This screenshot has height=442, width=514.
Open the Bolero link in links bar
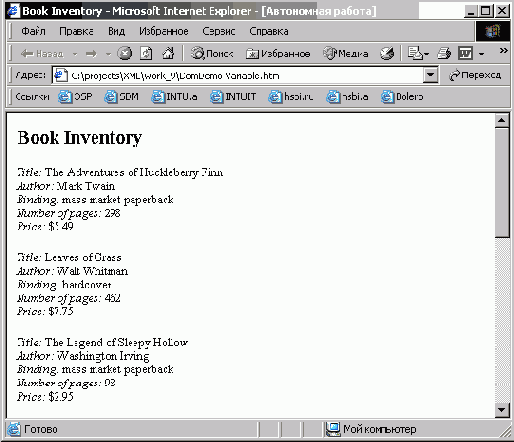[x=402, y=97]
